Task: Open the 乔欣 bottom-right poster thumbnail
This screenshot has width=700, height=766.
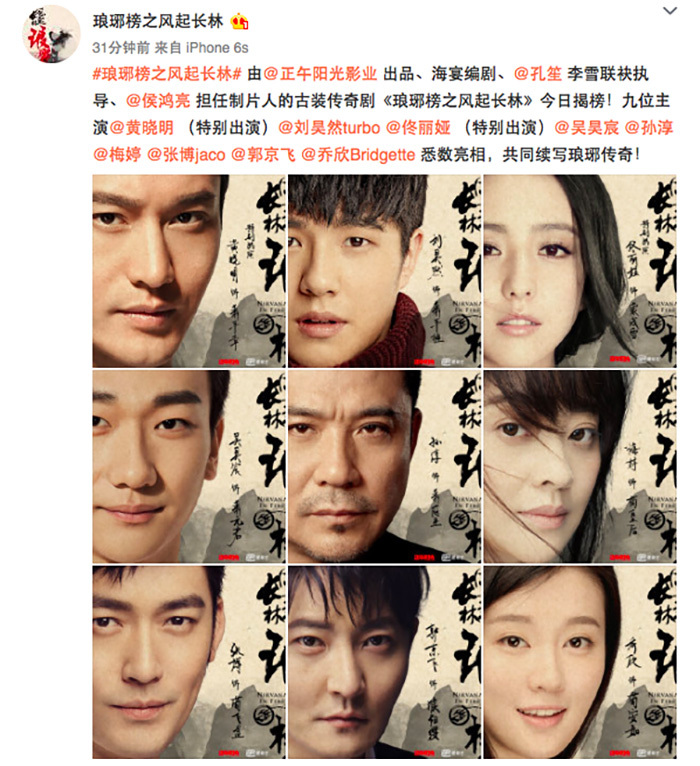Action: [x=580, y=662]
